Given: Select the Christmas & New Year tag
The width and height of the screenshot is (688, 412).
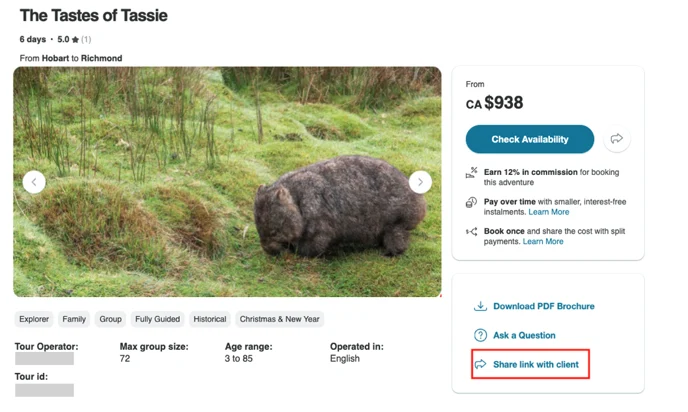Looking at the screenshot, I should point(279,319).
